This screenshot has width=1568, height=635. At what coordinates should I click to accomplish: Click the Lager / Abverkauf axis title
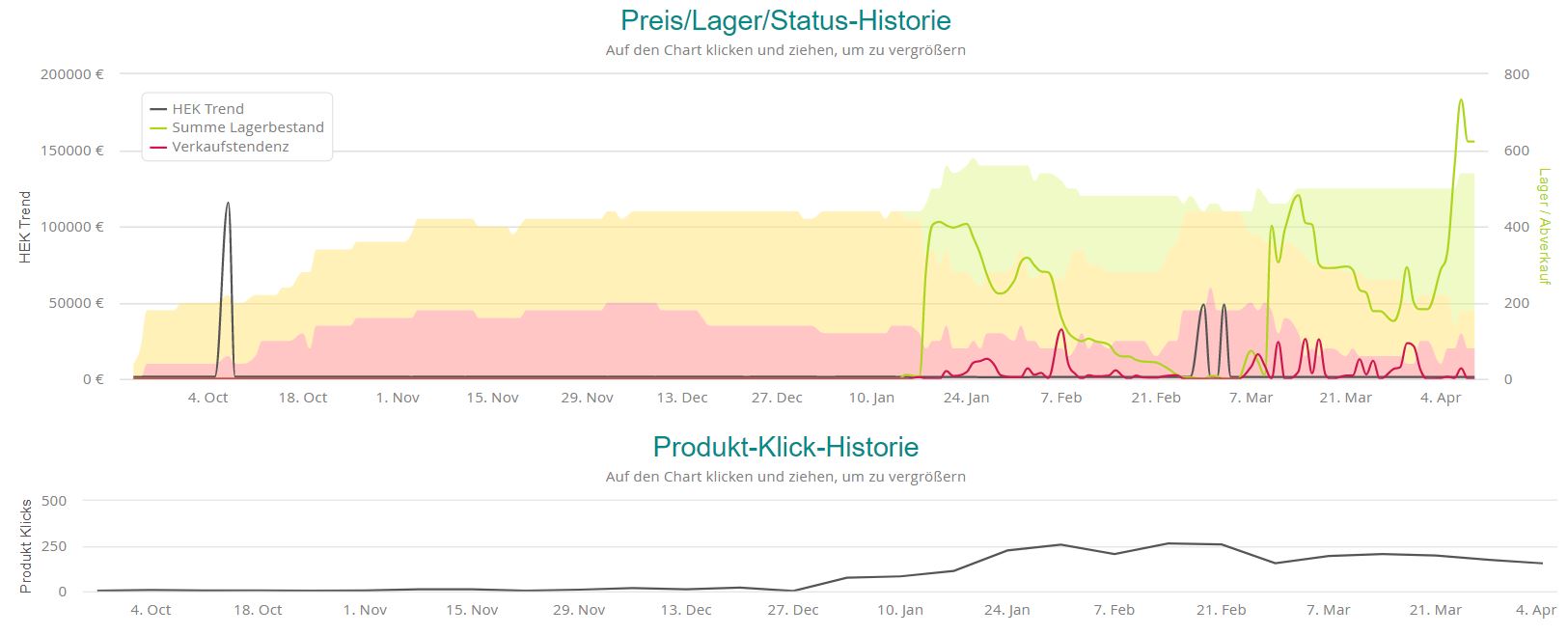coord(1544,226)
